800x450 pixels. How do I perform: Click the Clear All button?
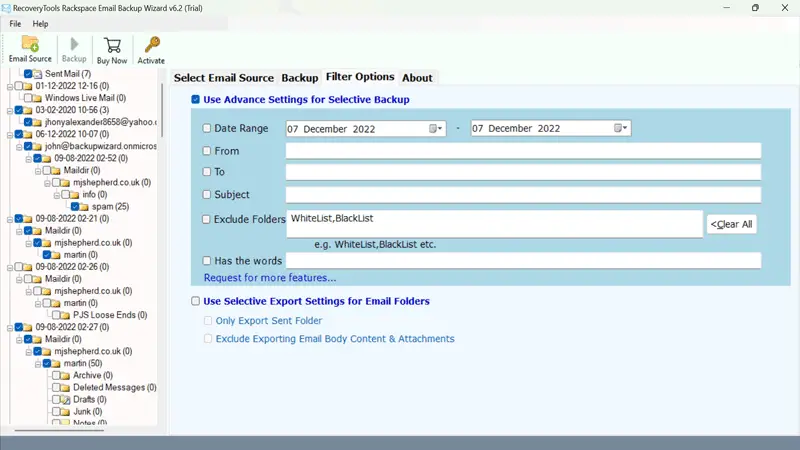point(732,224)
